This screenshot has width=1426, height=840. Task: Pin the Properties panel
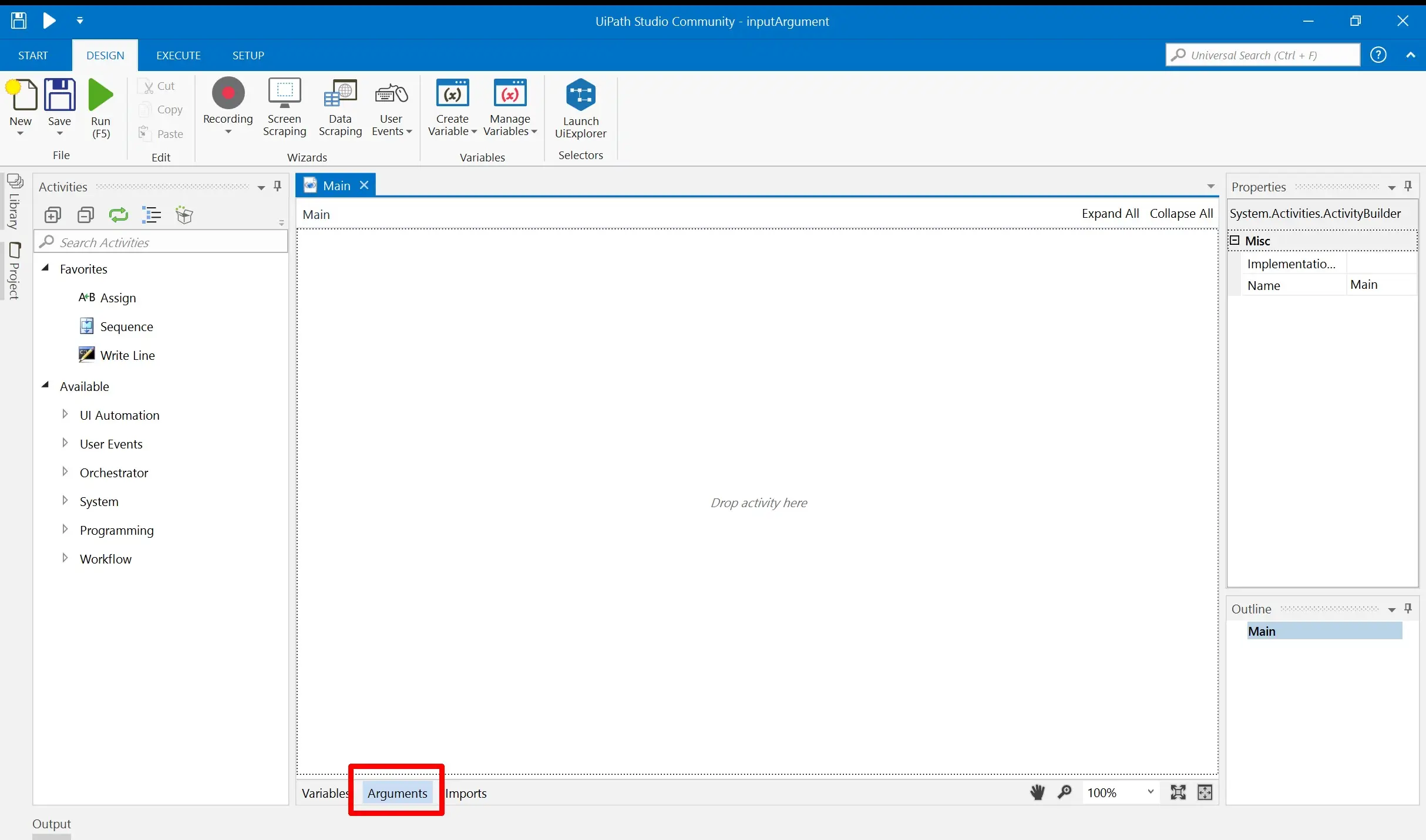click(1408, 187)
